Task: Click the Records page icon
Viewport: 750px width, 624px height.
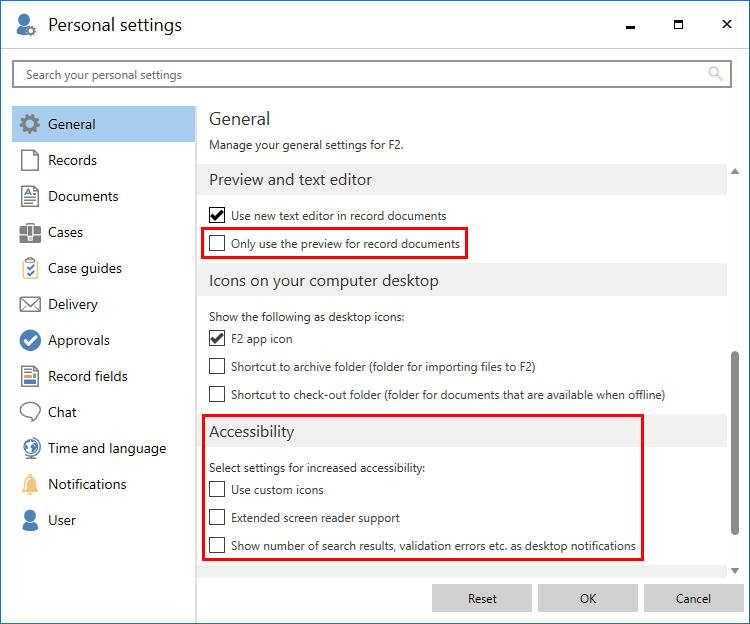Action: [30, 160]
